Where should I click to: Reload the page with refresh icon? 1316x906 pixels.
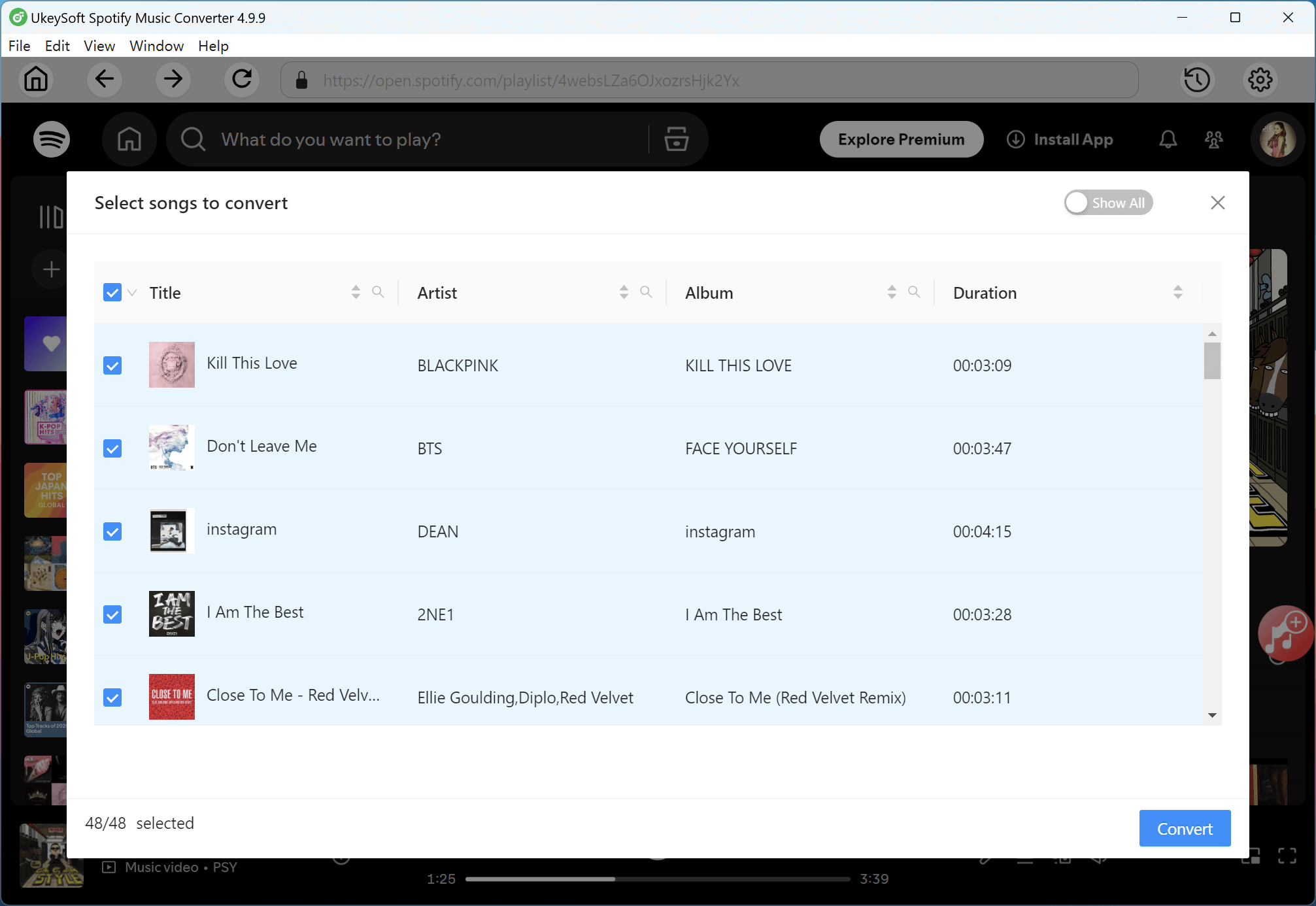241,80
